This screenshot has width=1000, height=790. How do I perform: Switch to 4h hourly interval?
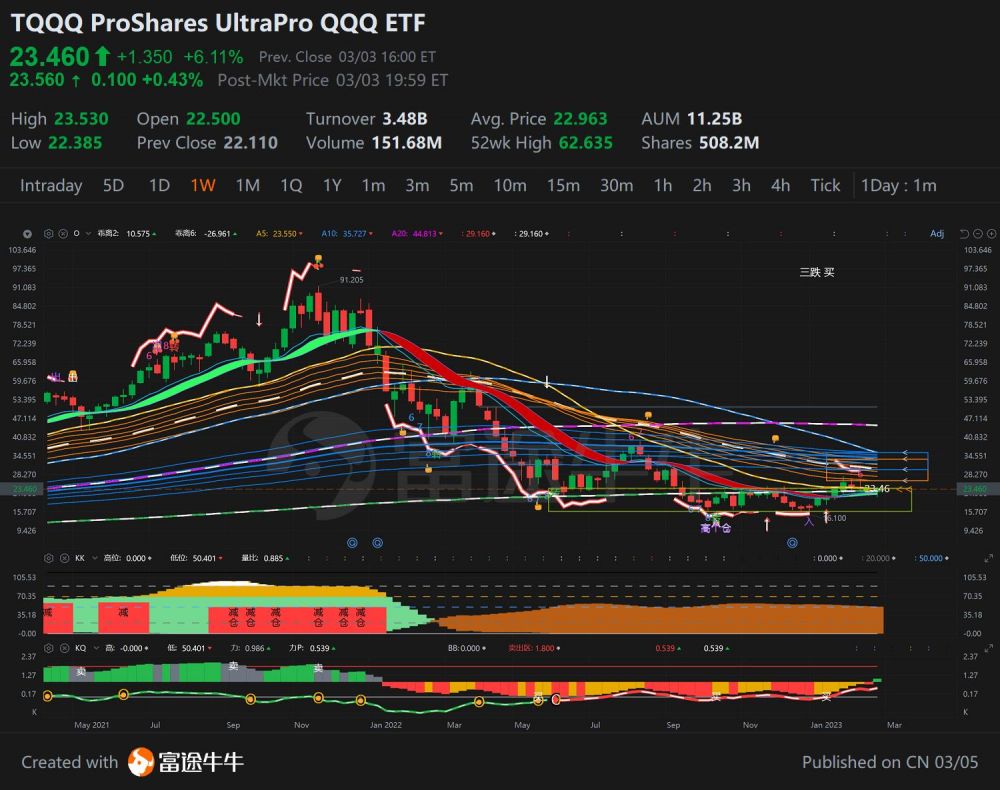point(780,186)
